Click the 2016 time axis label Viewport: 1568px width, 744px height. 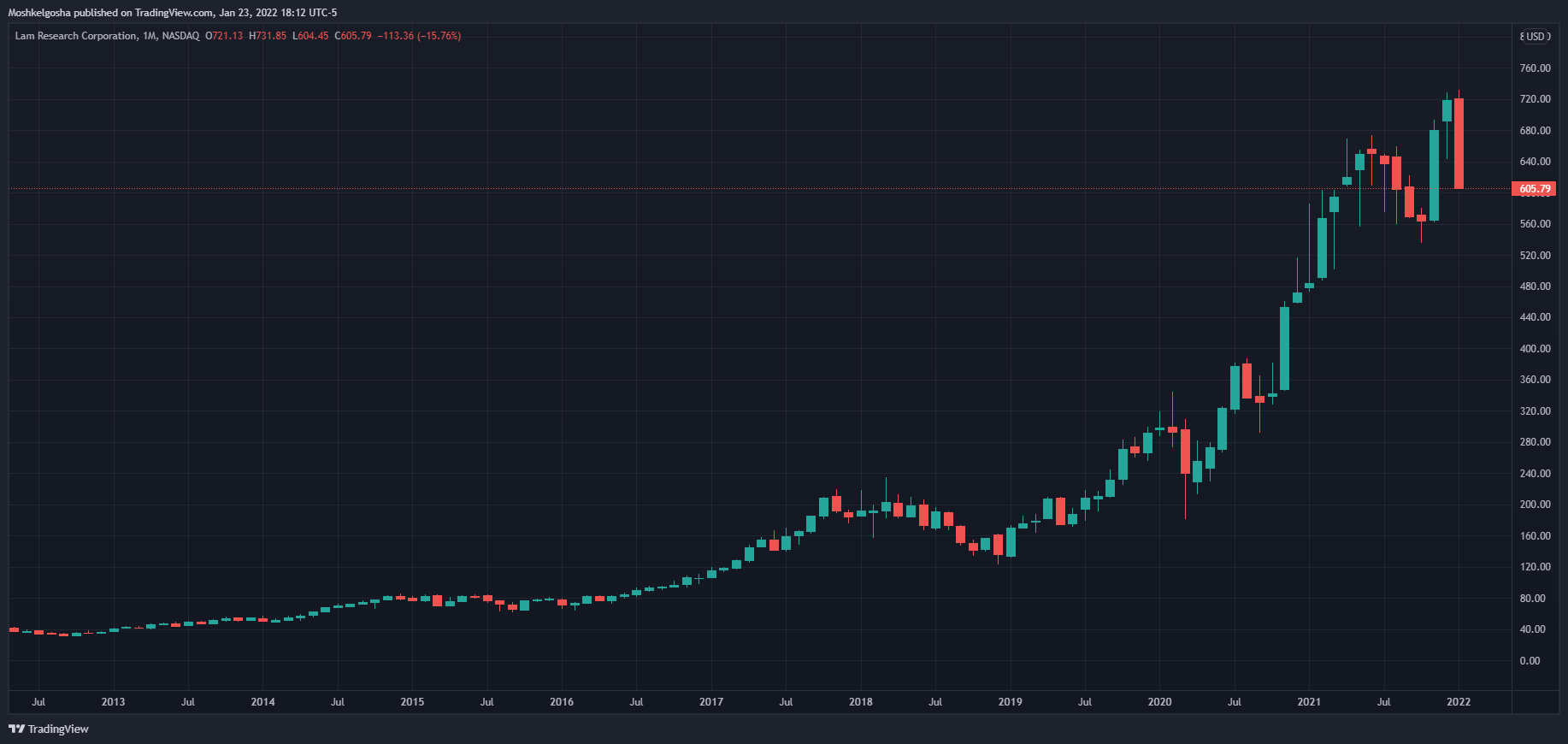tap(562, 702)
